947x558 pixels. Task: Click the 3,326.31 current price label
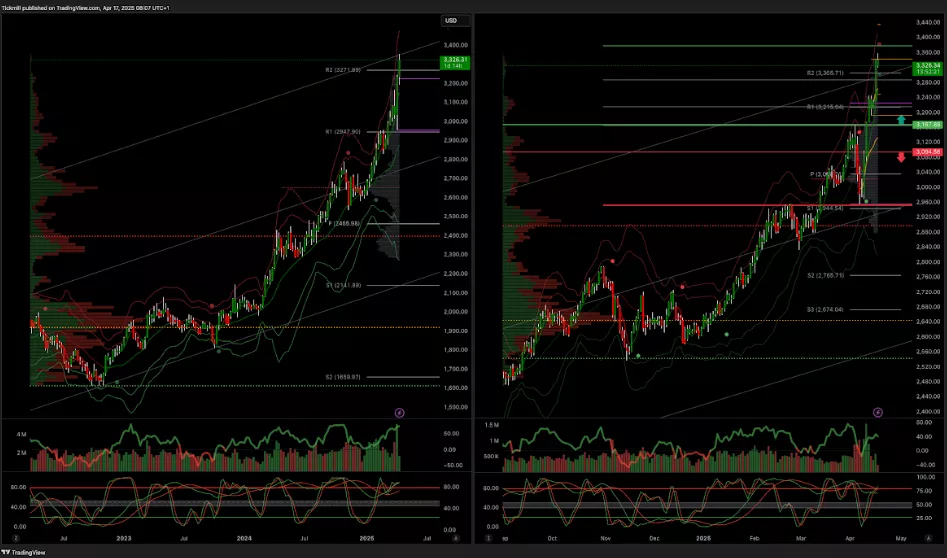pos(454,63)
